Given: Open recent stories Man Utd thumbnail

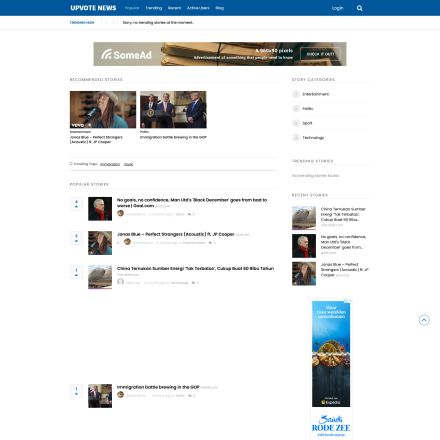Looking at the screenshot, I should click(304, 246).
